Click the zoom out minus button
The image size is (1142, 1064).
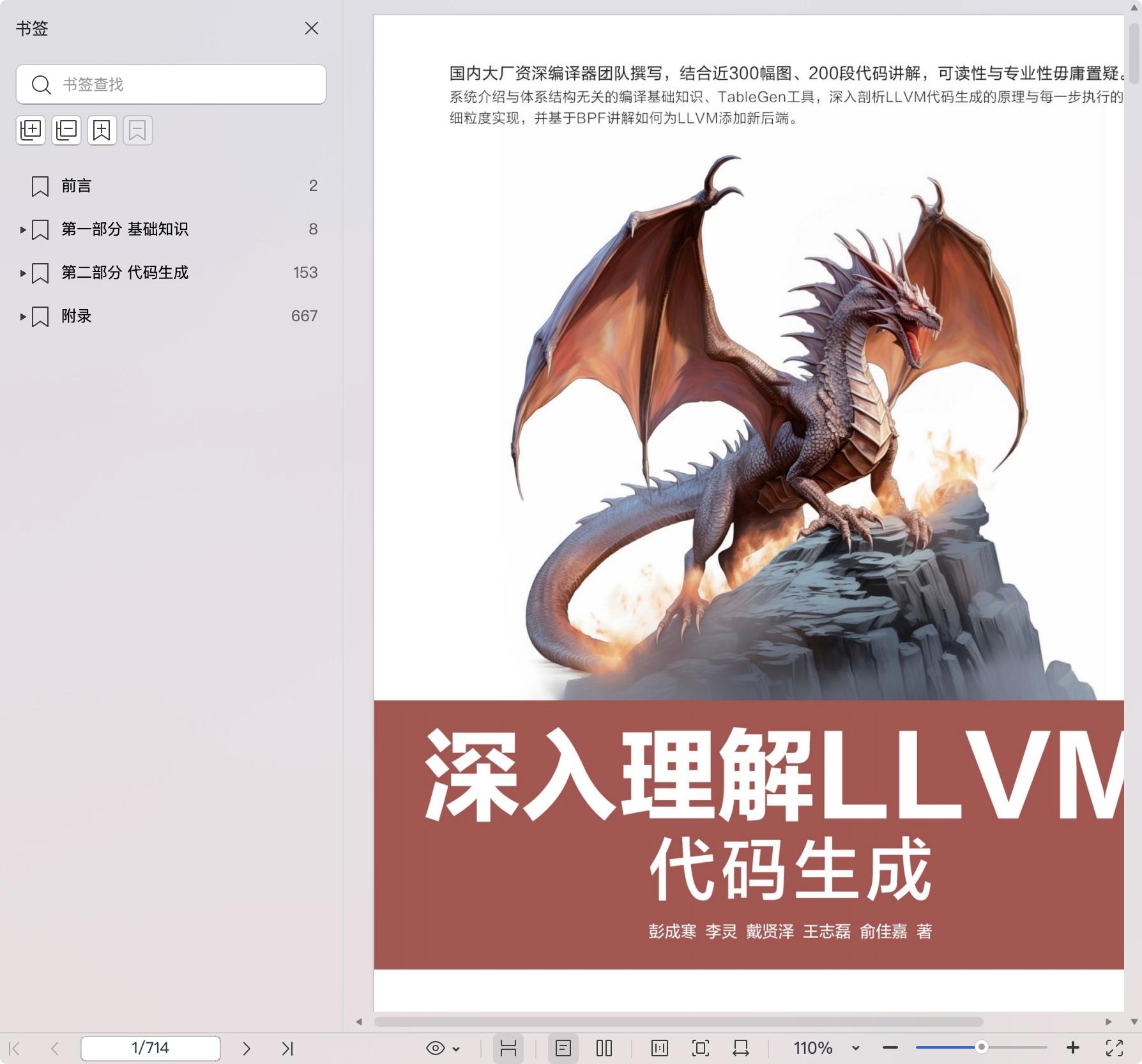pos(890,1048)
